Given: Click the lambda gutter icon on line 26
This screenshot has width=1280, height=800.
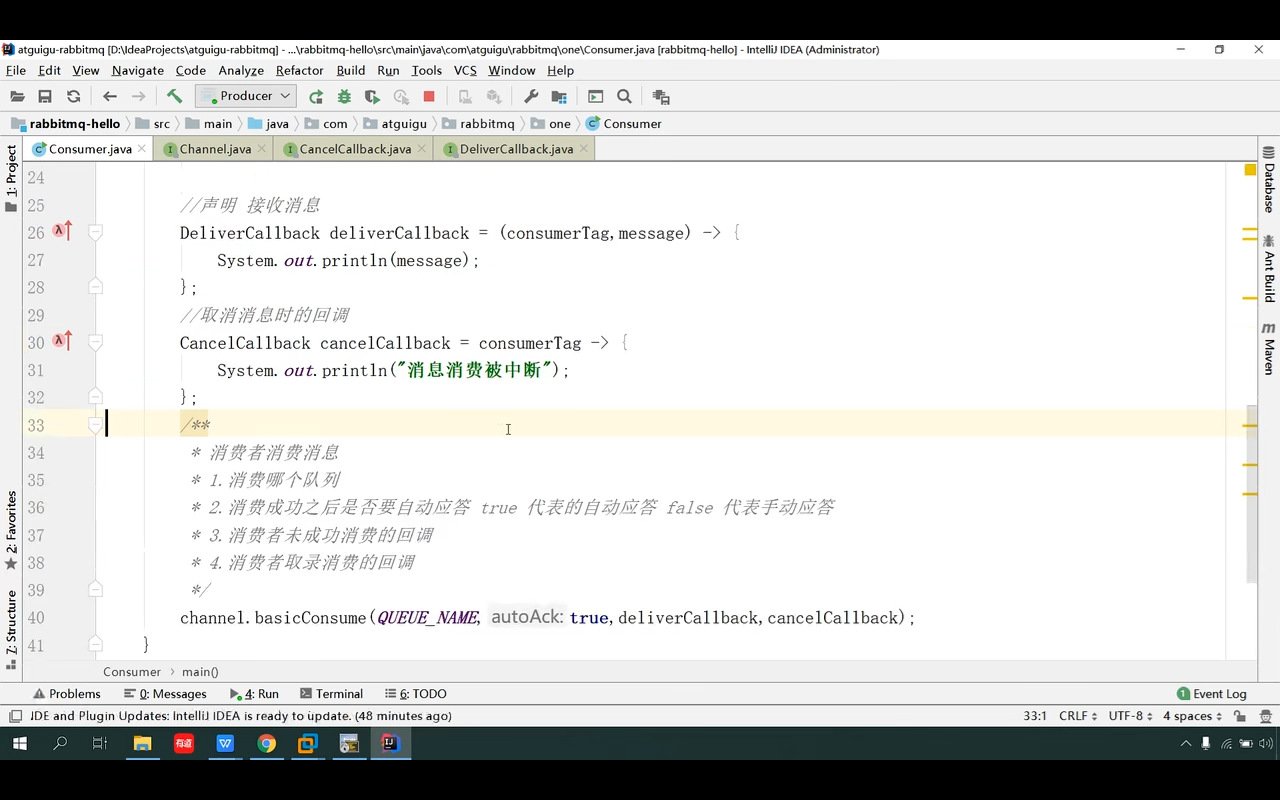Looking at the screenshot, I should (62, 232).
